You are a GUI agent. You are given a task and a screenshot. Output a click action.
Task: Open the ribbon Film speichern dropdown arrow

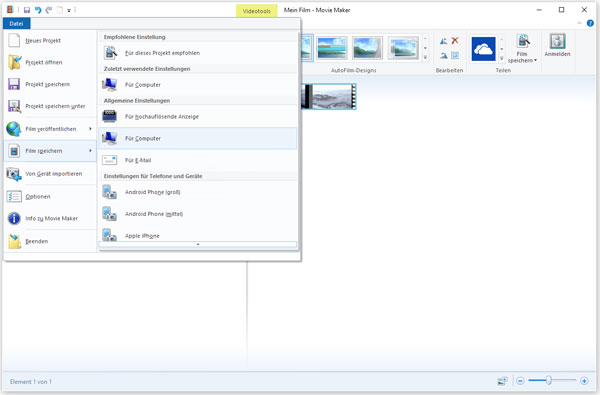point(535,60)
